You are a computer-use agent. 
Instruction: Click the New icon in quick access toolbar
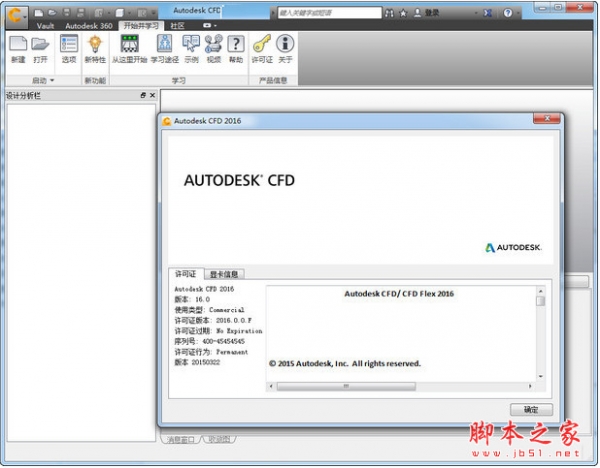(x=39, y=13)
